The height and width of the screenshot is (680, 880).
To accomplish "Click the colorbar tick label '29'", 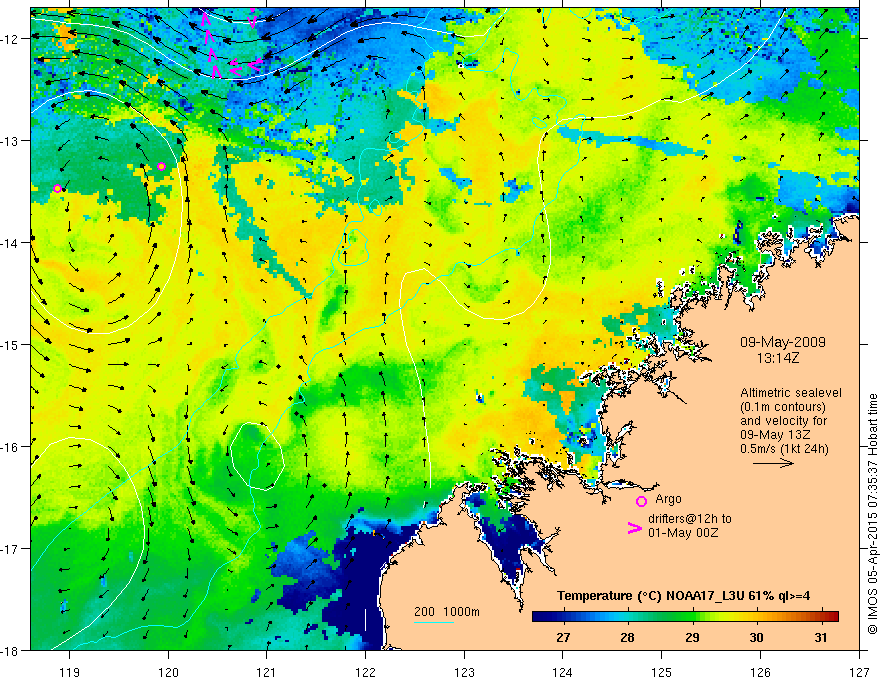I will click(692, 637).
